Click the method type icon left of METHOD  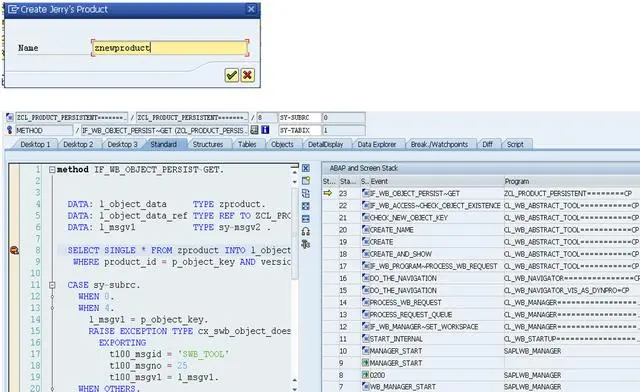click(10, 130)
